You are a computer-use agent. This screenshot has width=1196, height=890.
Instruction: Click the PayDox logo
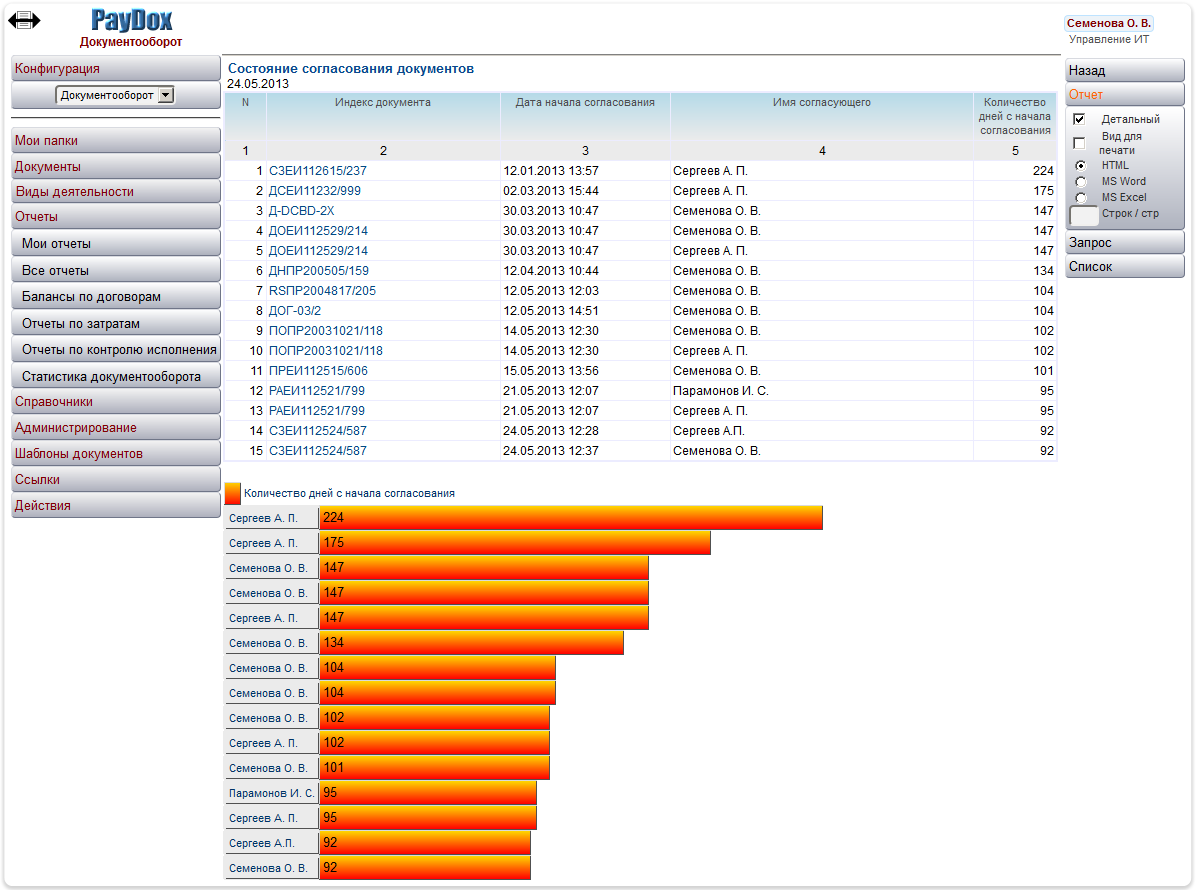131,20
